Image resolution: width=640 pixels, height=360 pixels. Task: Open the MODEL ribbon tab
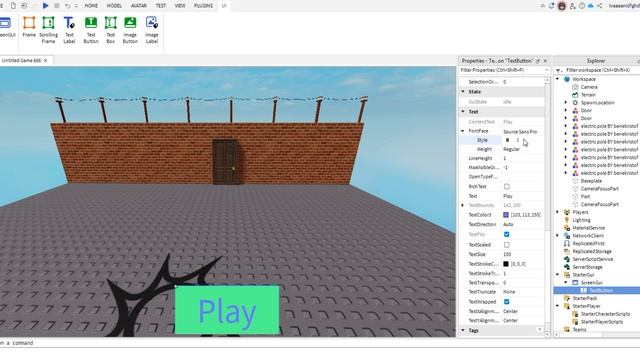(114, 6)
